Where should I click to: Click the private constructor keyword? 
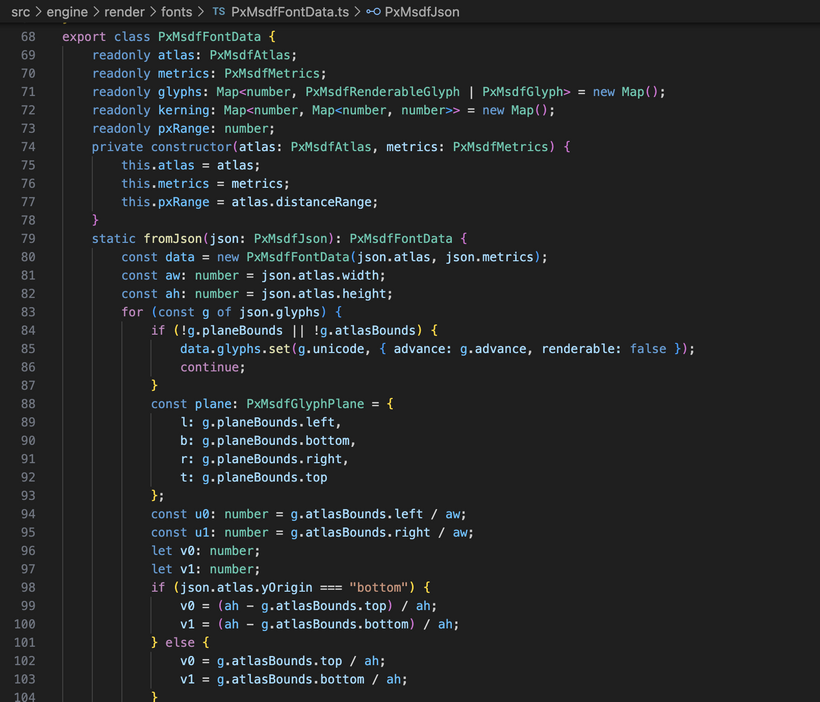(118, 147)
